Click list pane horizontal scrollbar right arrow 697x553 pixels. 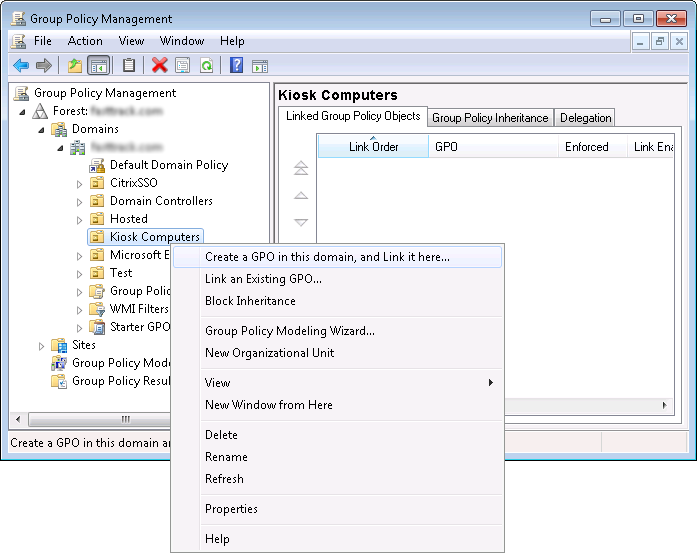(665, 405)
